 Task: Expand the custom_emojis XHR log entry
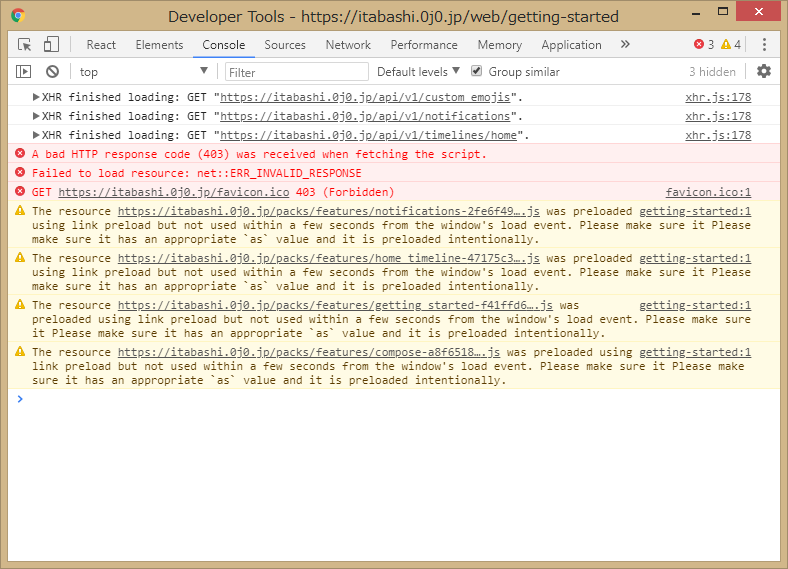[x=37, y=98]
